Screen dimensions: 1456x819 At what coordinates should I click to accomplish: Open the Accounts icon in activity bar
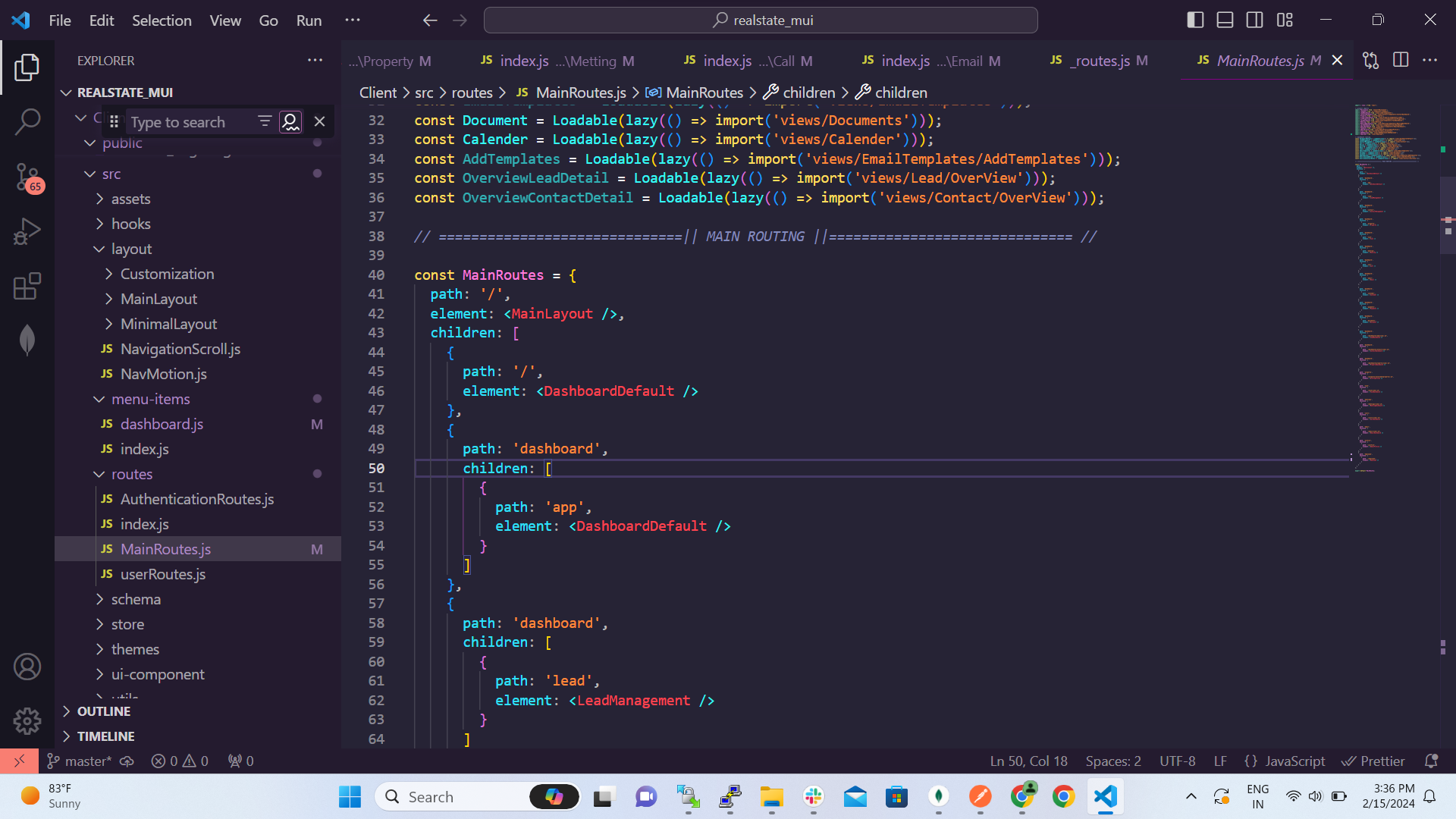[x=27, y=667]
